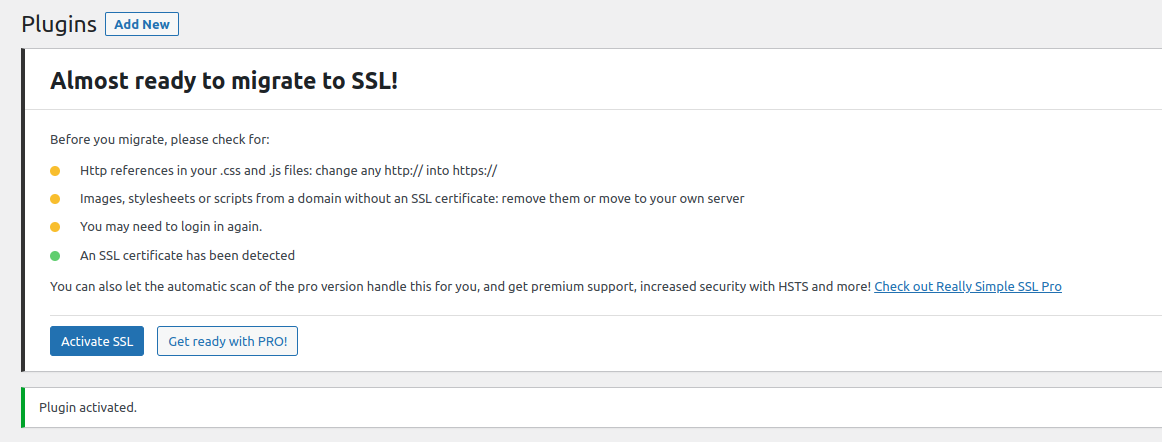Click green status dot for SSL certificate detected
Image resolution: width=1162 pixels, height=442 pixels.
(x=55, y=255)
